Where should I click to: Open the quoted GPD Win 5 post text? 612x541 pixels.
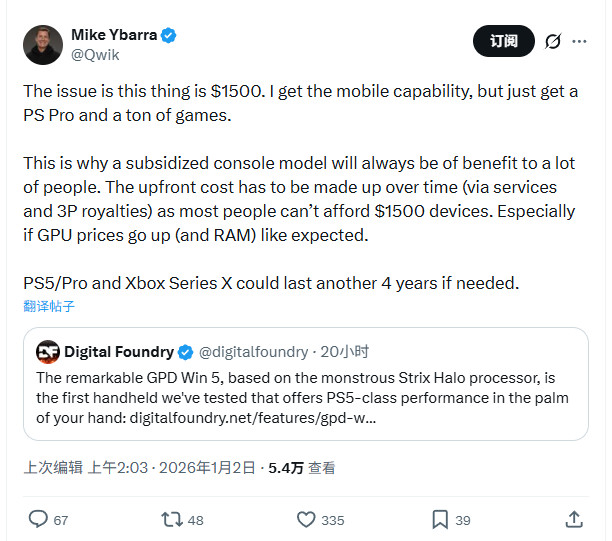pyautogui.click(x=300, y=398)
